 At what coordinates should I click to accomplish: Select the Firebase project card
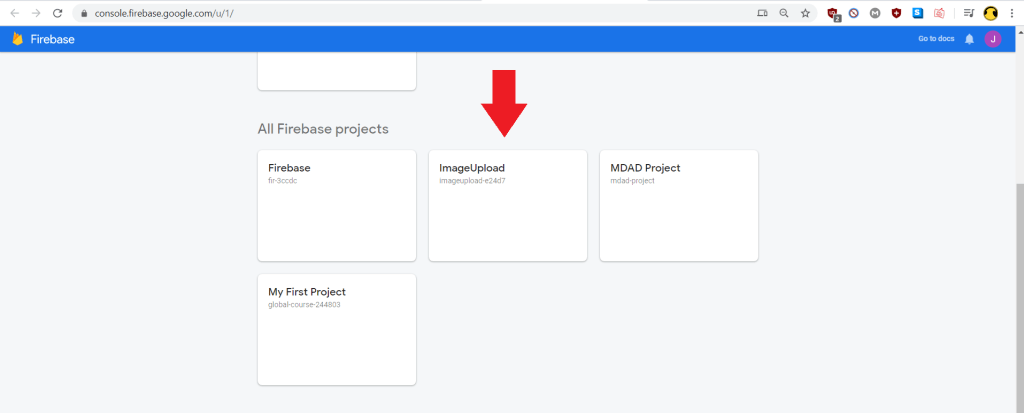(336, 205)
